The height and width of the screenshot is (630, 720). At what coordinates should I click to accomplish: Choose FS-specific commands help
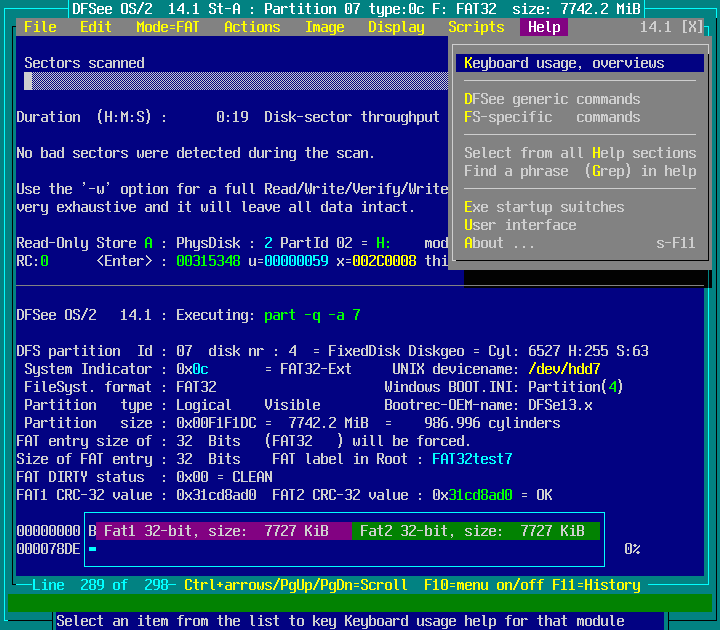tap(552, 117)
